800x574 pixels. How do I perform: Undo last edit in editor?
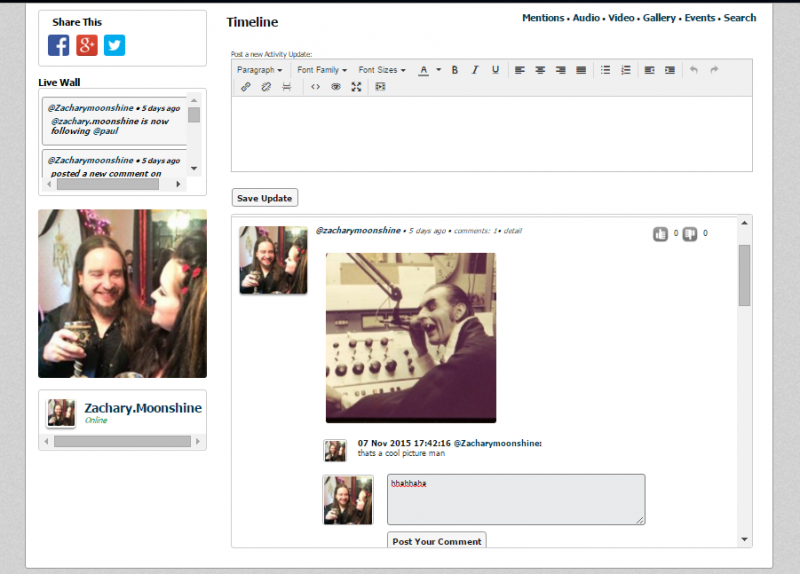coord(694,70)
